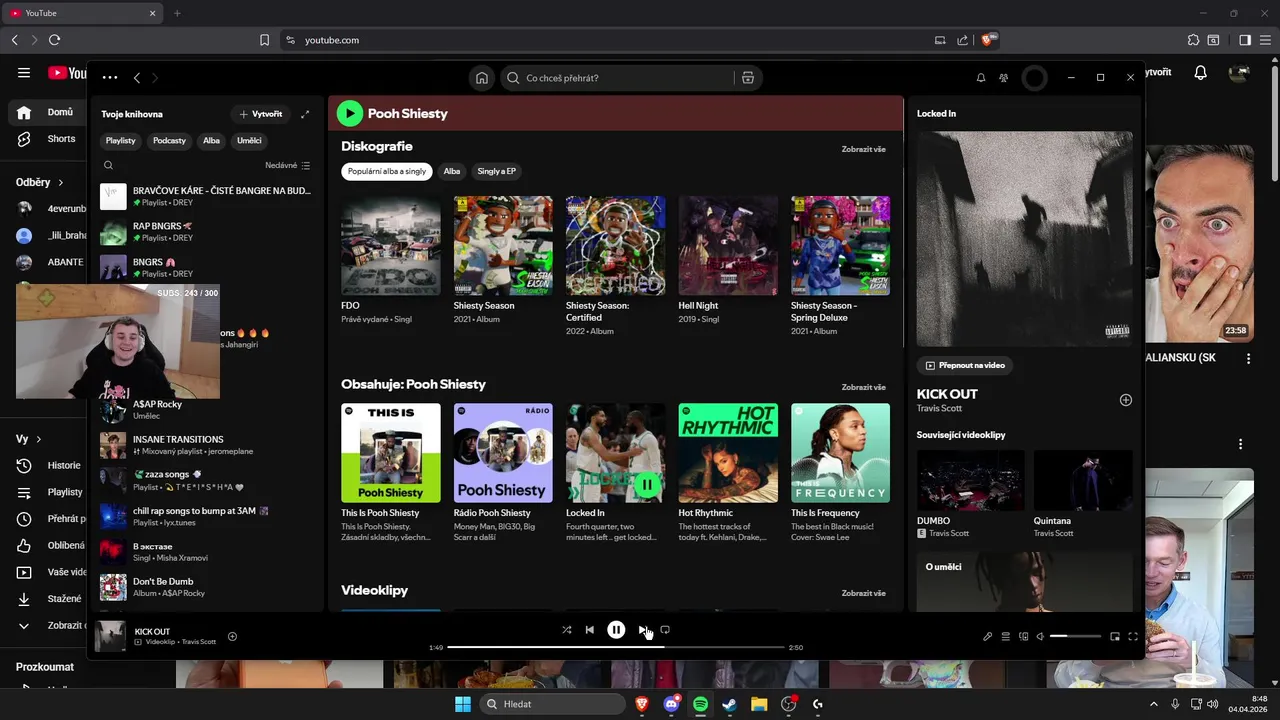
Task: Filter discography by Alba
Action: (x=452, y=171)
